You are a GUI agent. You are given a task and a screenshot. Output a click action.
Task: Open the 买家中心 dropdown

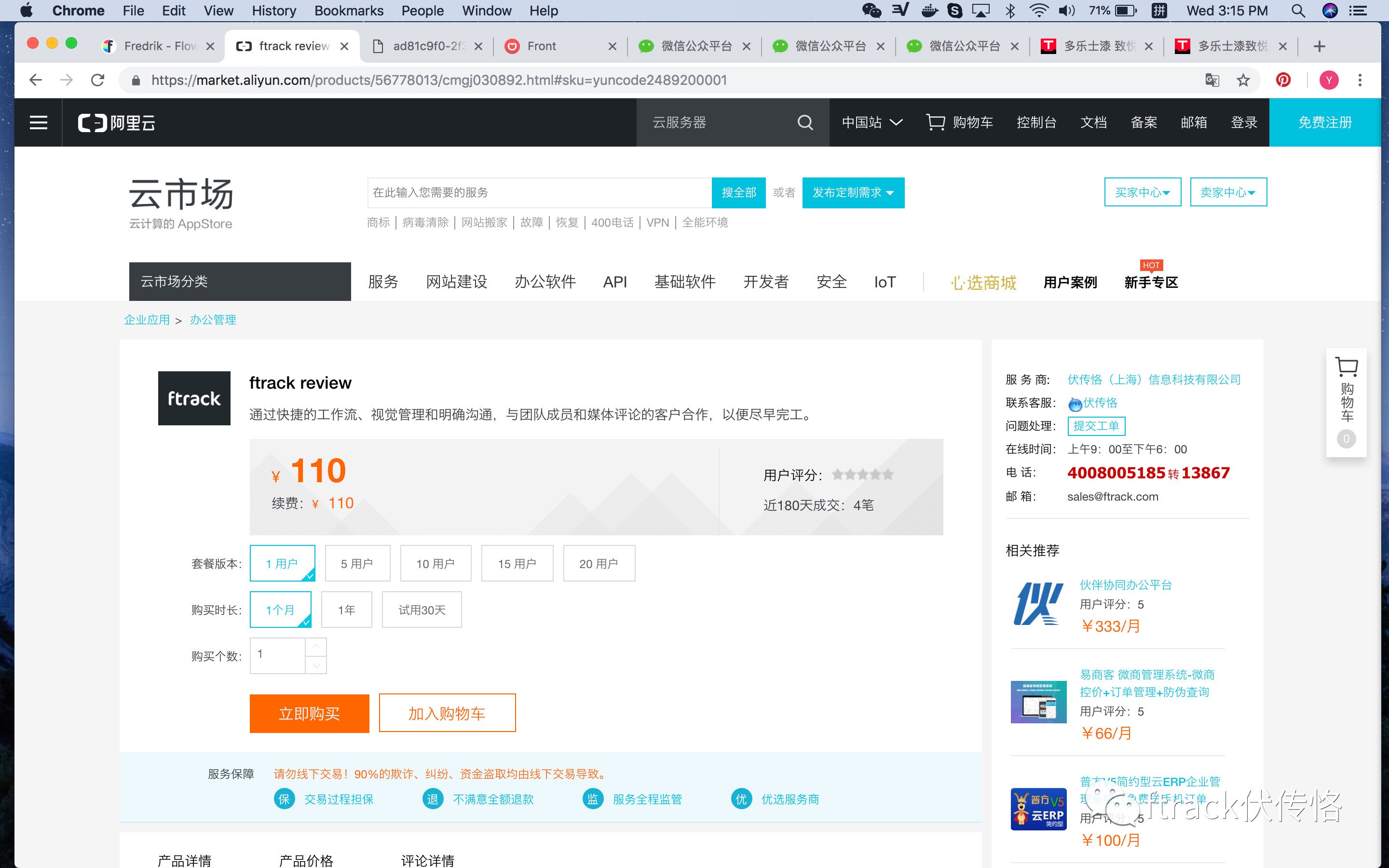coord(1142,192)
